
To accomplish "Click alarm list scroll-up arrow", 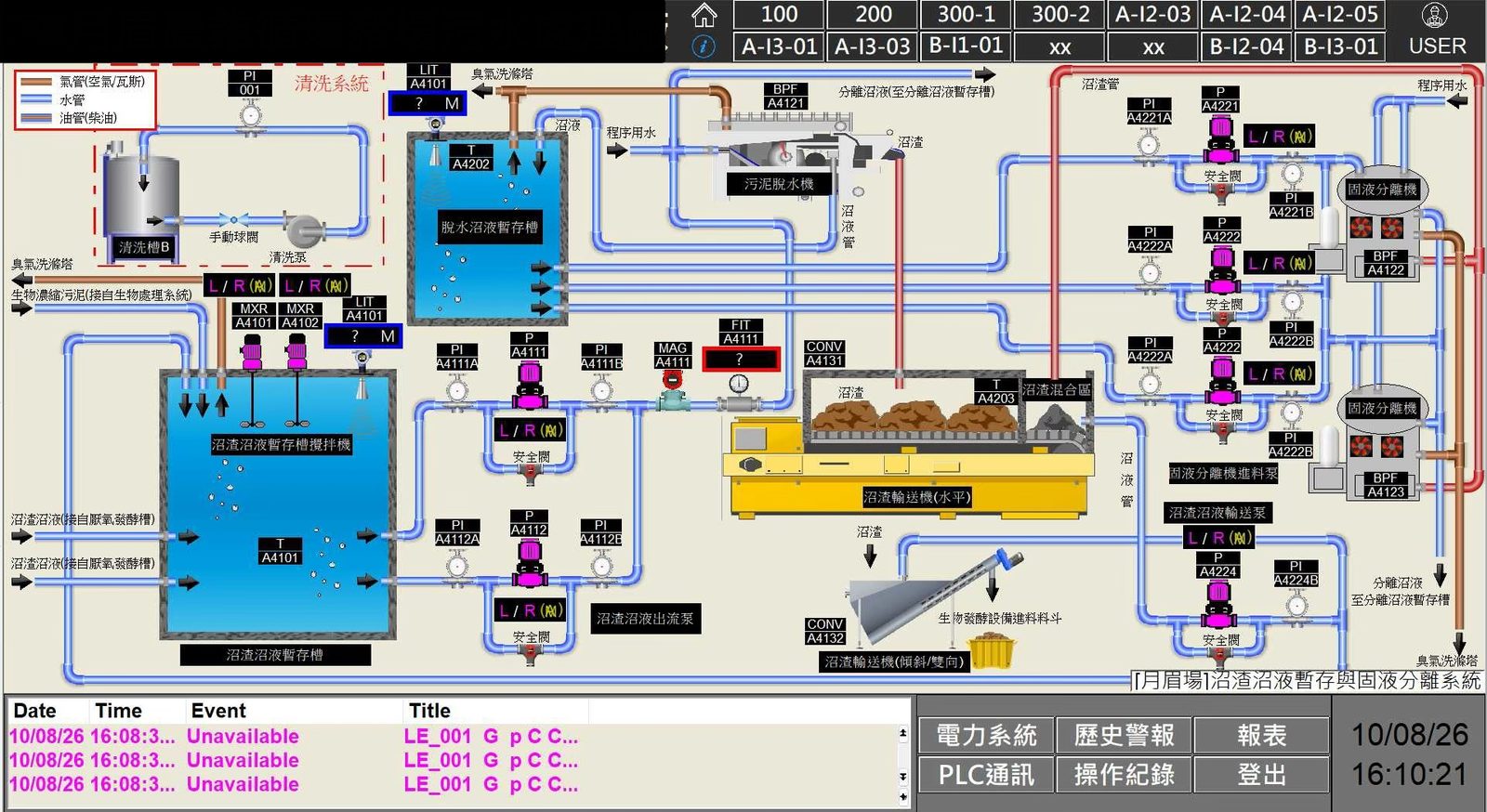I will pos(902,733).
